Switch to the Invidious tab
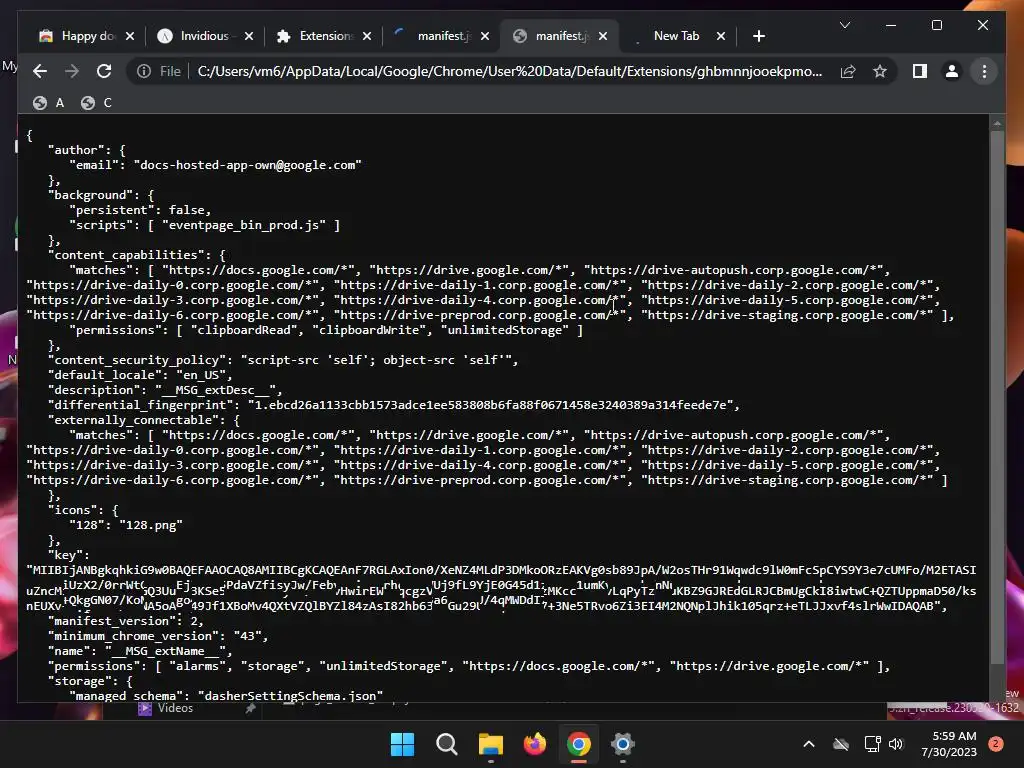This screenshot has height=768, width=1024. 196,36
